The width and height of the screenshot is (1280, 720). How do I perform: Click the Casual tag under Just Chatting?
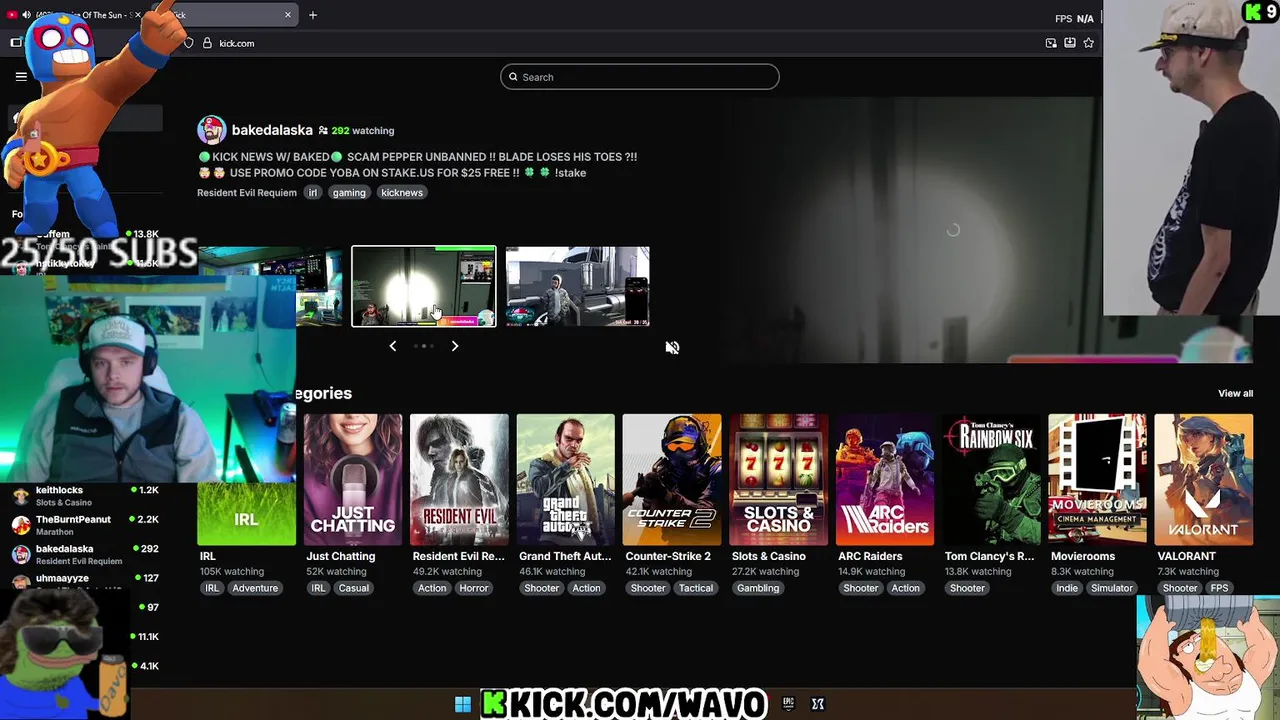pos(354,588)
